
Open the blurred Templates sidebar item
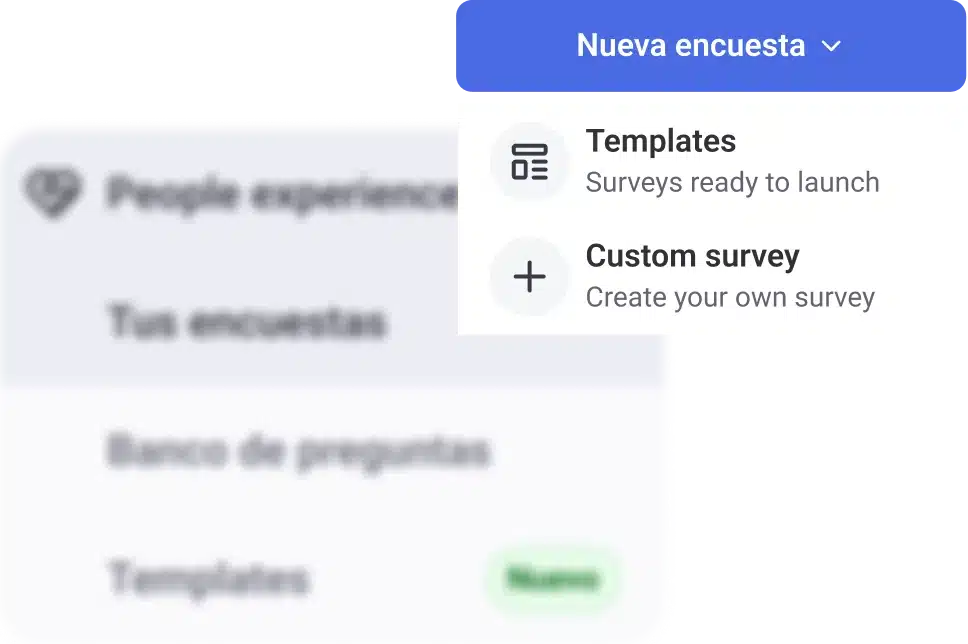pos(208,578)
